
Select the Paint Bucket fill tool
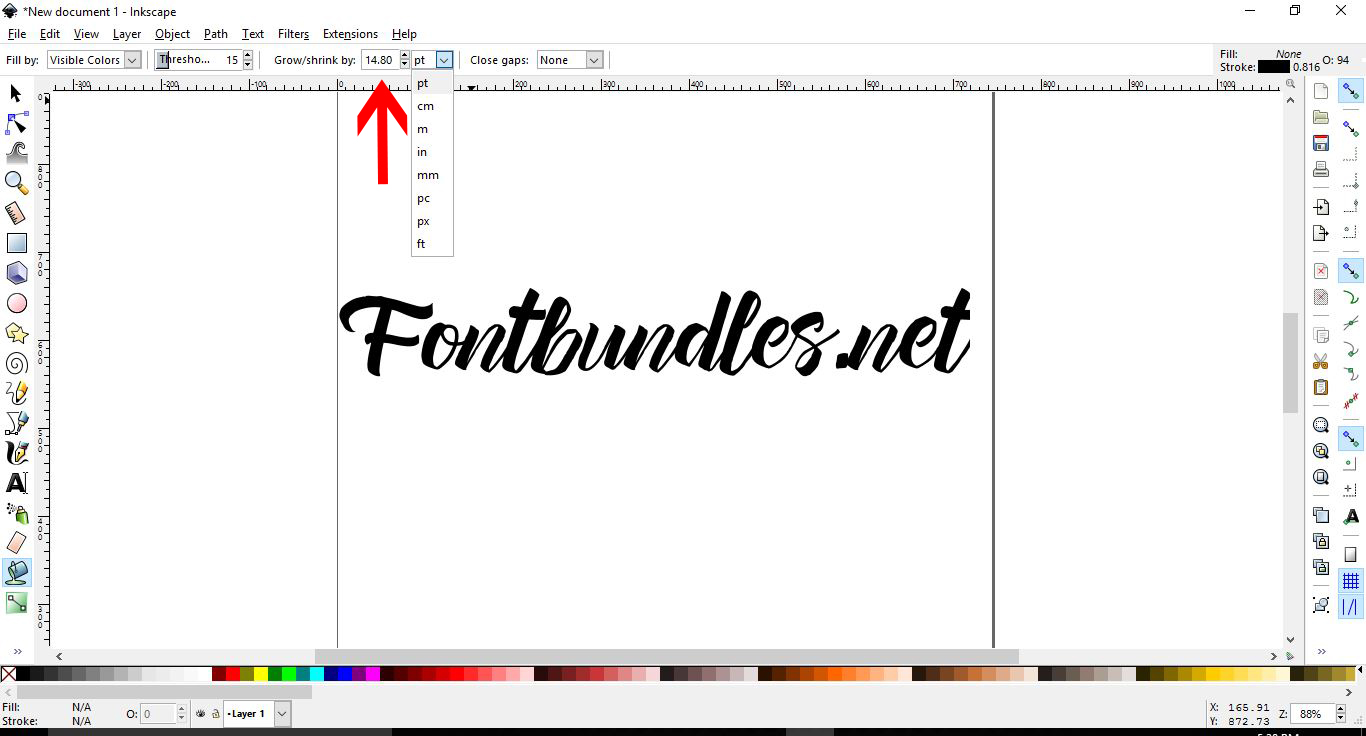pyautogui.click(x=16, y=573)
